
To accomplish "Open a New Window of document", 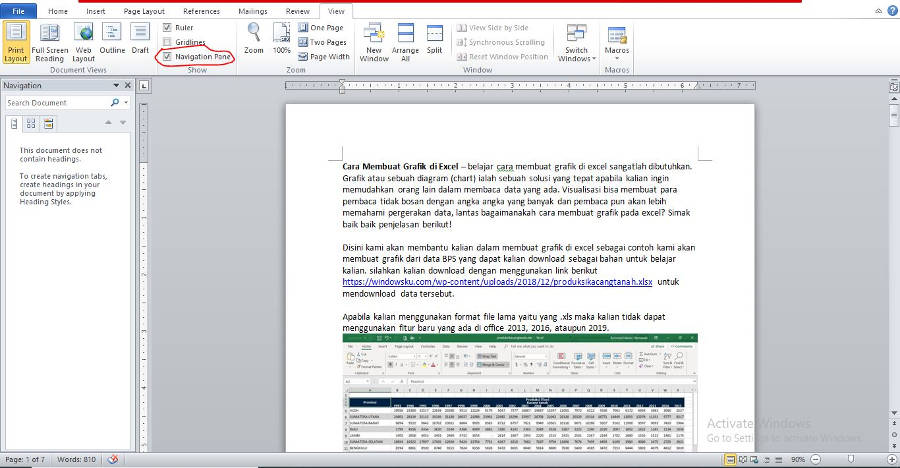I will tap(374, 42).
